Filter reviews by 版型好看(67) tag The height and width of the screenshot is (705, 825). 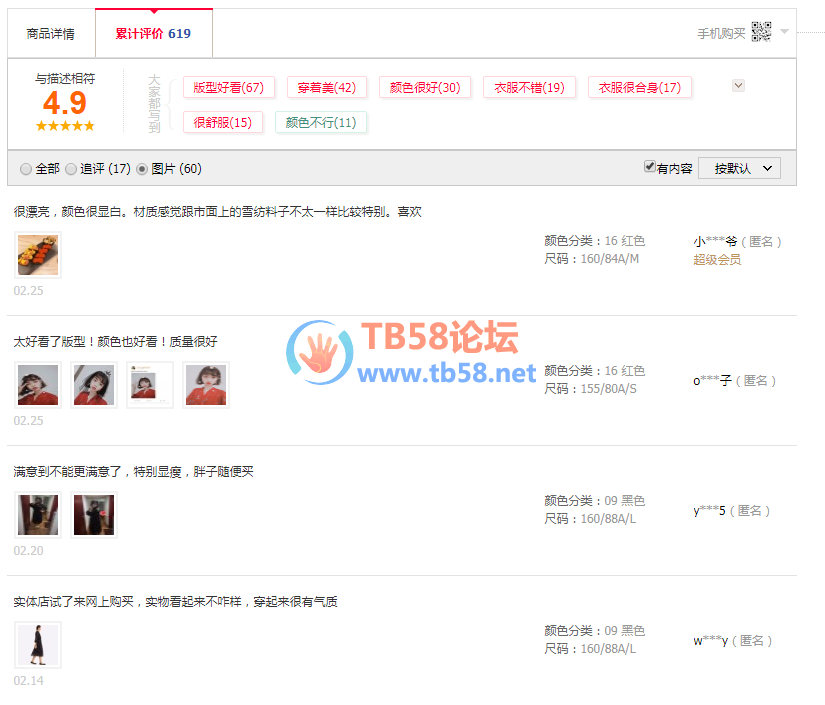(x=228, y=88)
